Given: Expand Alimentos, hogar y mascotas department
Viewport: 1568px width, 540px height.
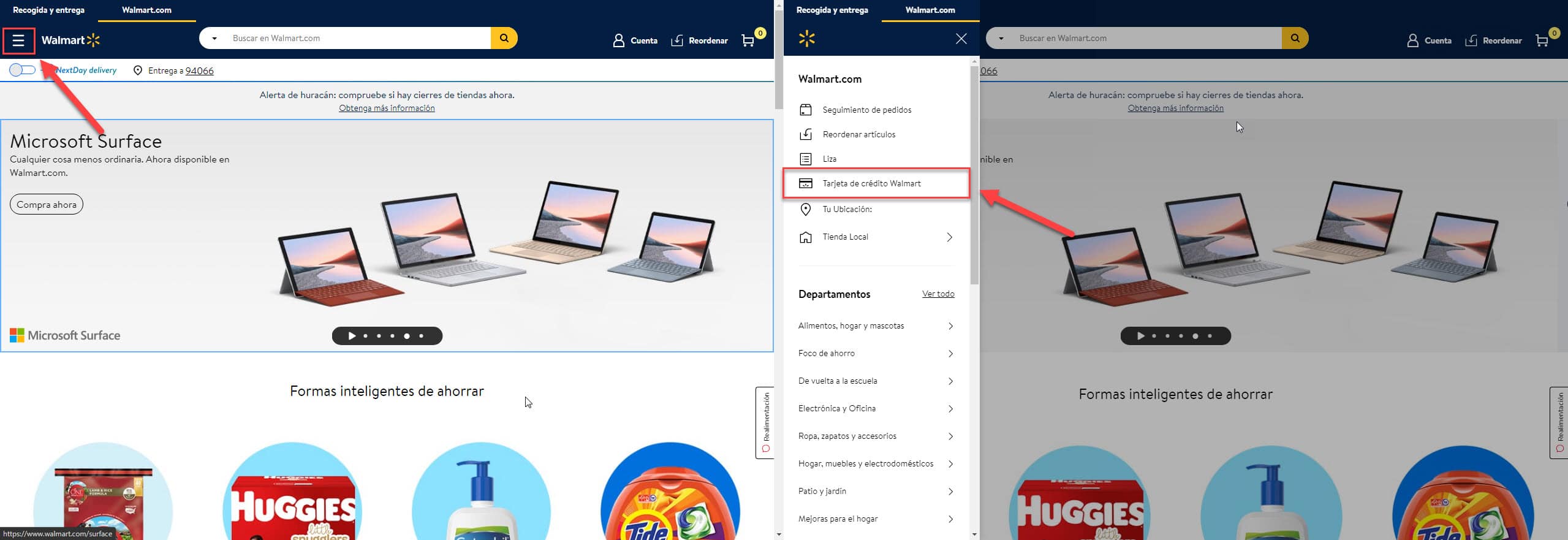Looking at the screenshot, I should [x=876, y=325].
